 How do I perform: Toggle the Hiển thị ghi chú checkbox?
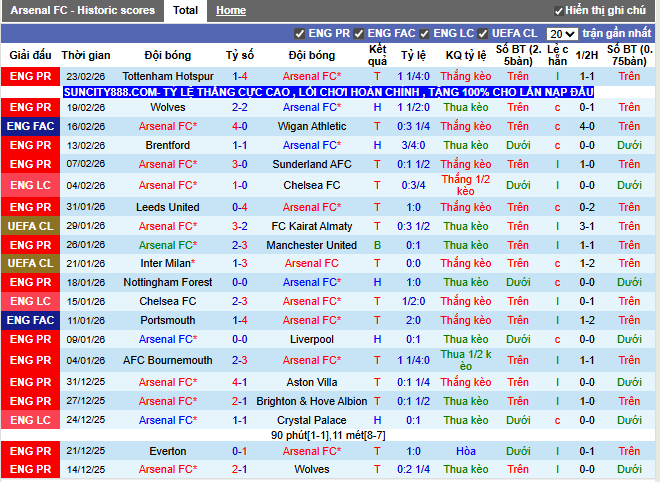click(558, 11)
